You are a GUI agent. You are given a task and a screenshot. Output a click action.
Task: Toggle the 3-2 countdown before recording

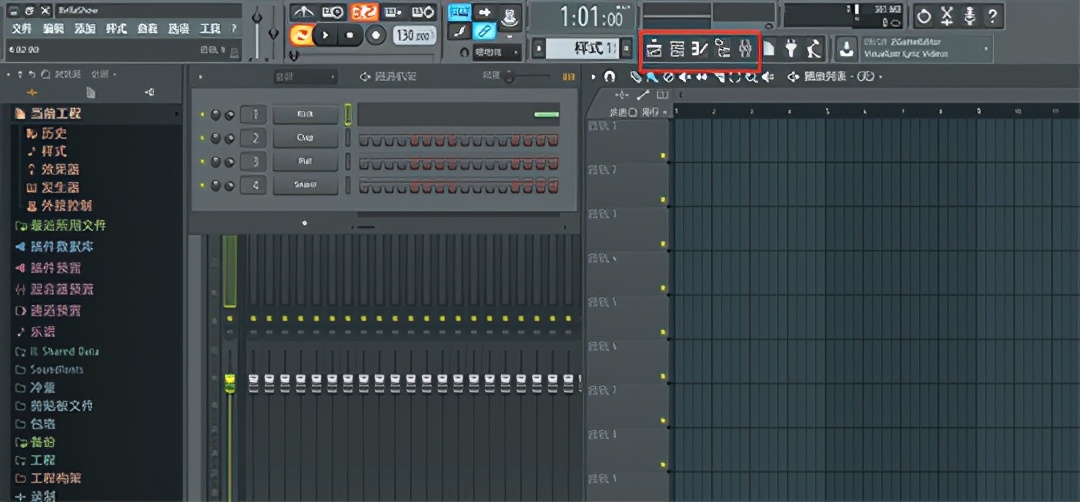pyautogui.click(x=364, y=12)
